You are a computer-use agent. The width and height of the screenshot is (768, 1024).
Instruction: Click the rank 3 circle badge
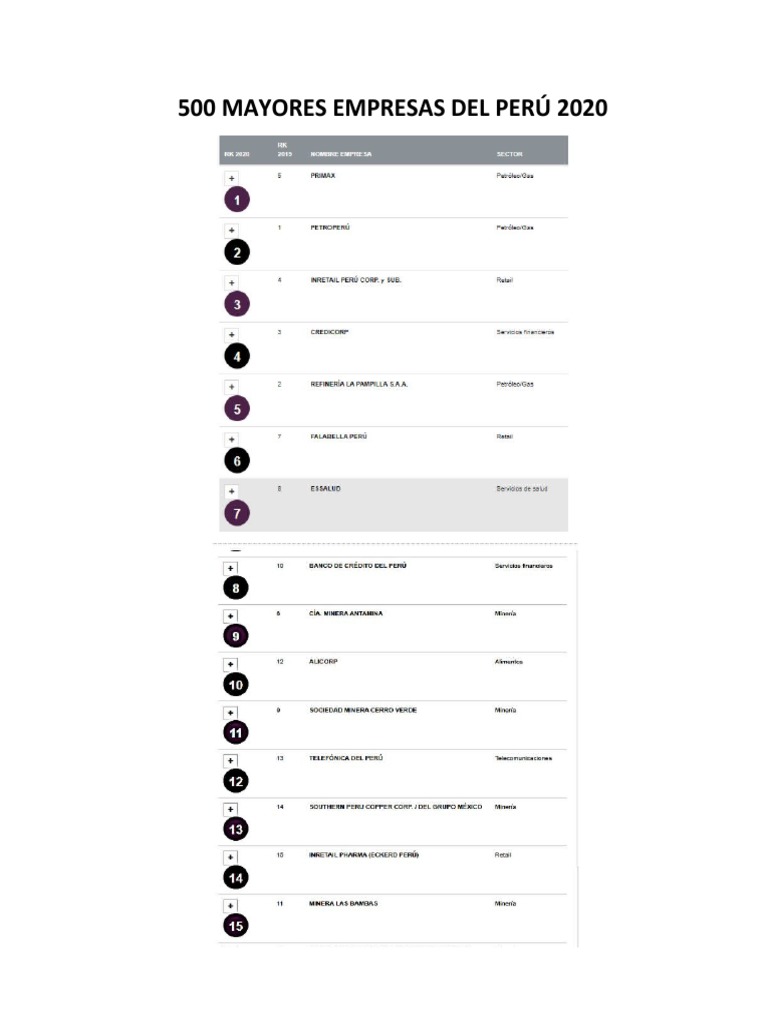point(237,304)
